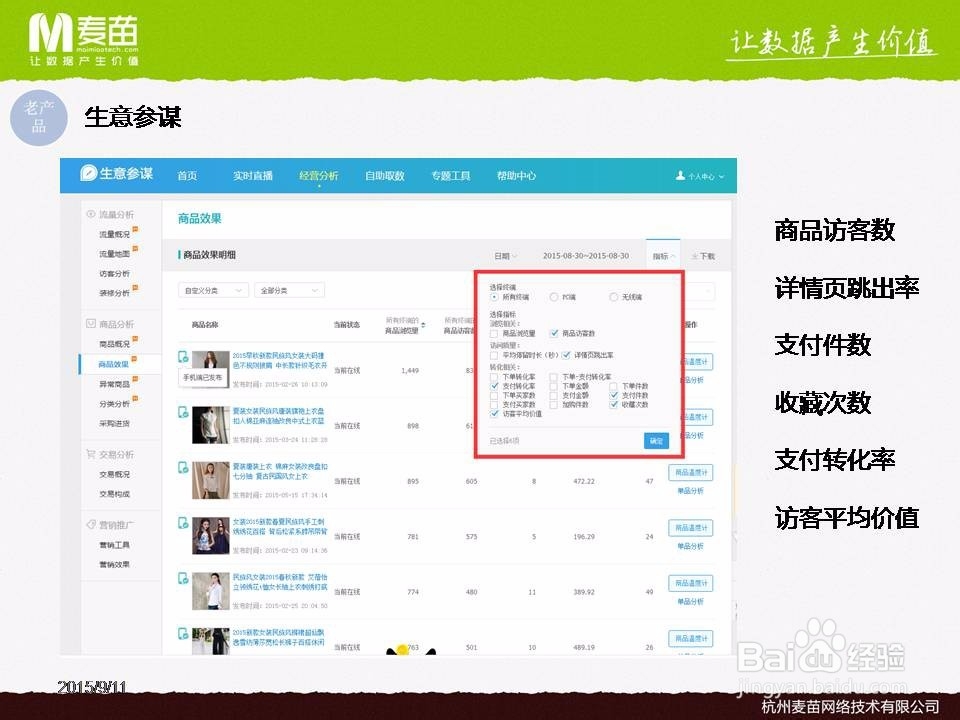
Task: Expand the 自定义分类 dropdown
Action: (x=213, y=290)
